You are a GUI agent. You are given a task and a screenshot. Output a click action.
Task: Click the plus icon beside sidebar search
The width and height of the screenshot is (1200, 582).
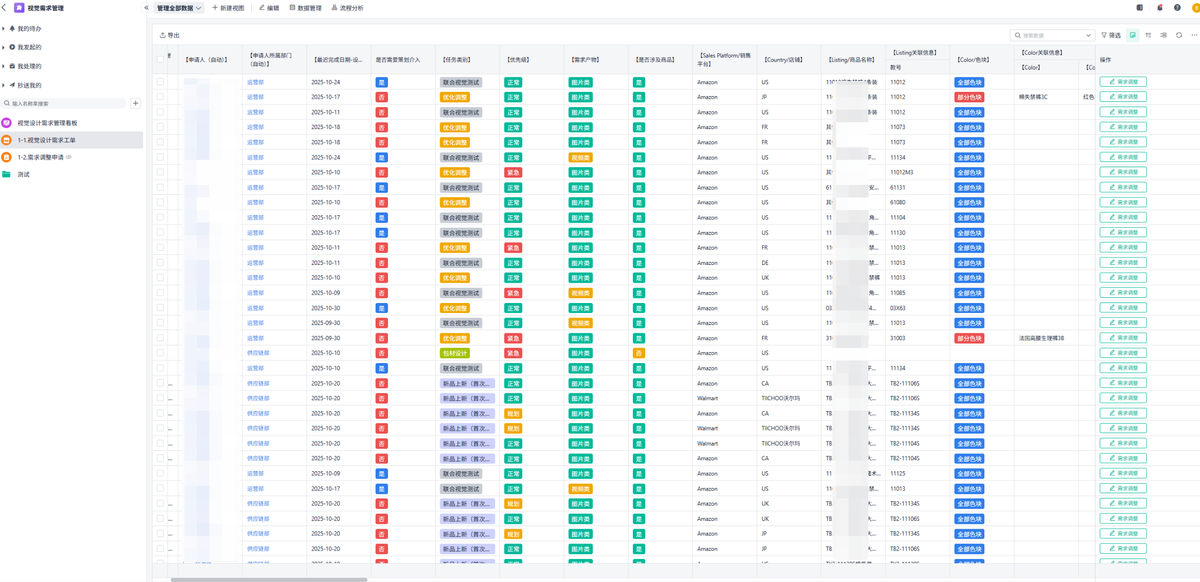click(136, 103)
